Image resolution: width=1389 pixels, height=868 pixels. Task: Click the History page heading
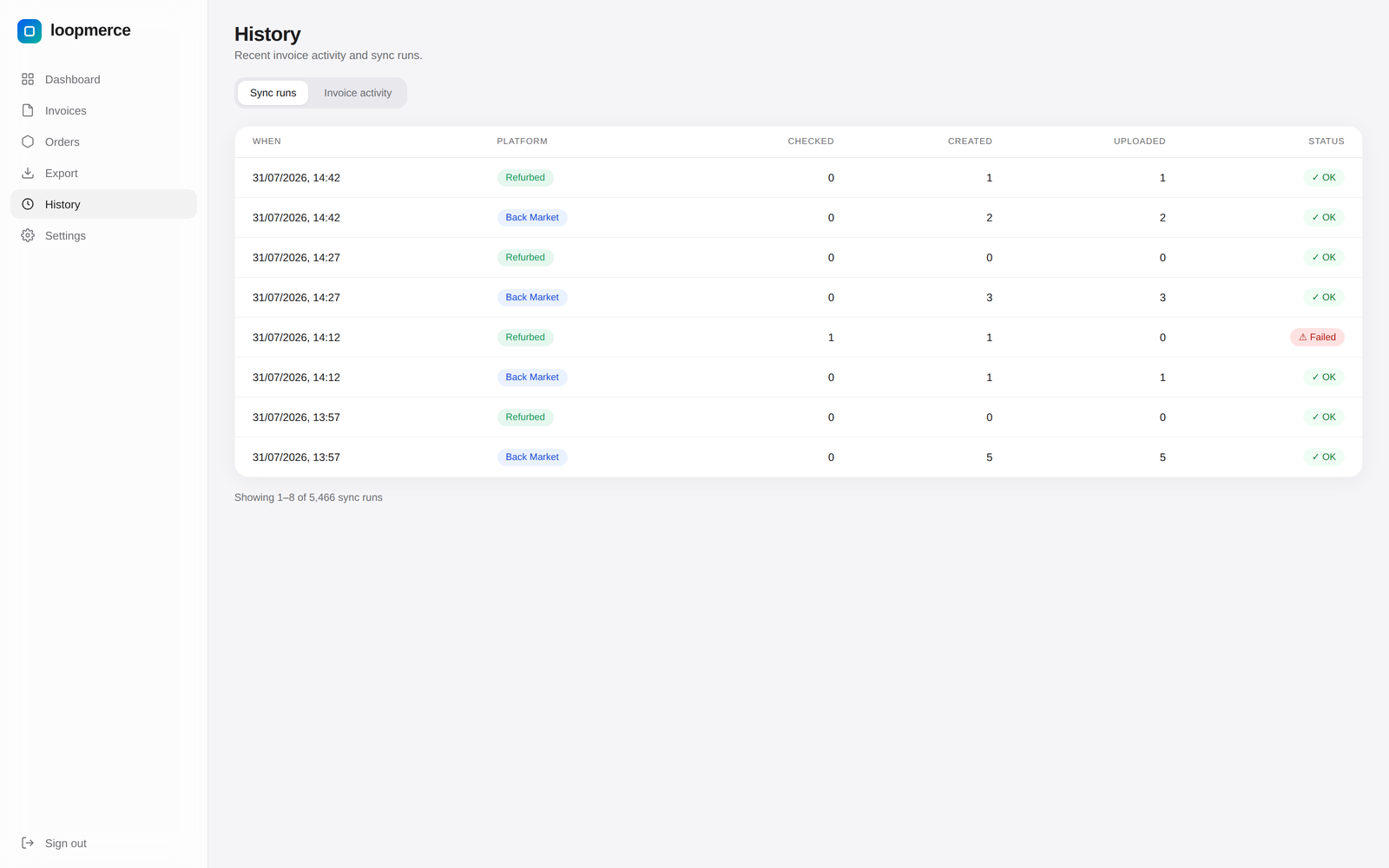267,34
